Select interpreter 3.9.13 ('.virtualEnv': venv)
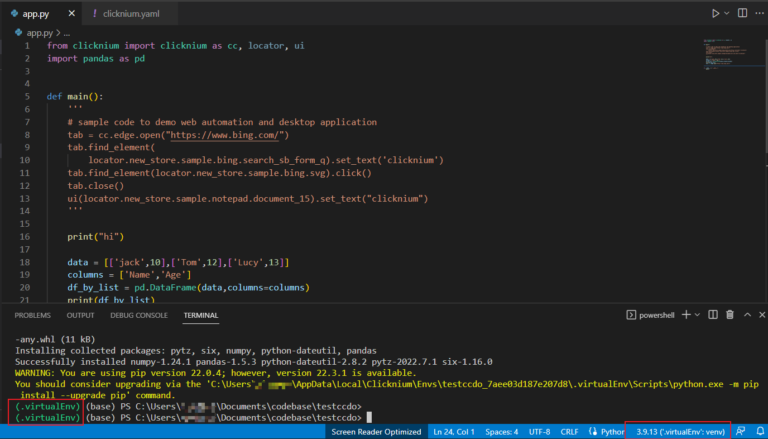Screen dimensions: 768x439 678,432
